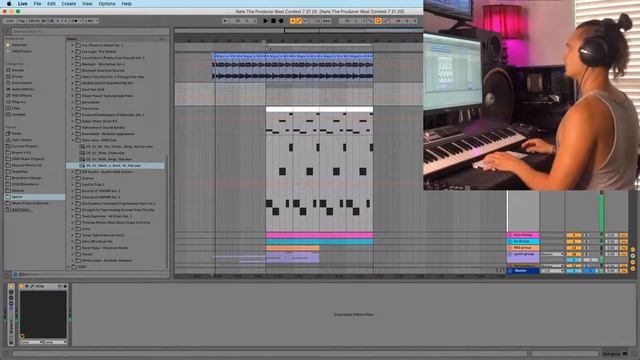Click in the browser search field
The width and height of the screenshot is (640, 360).
click(x=90, y=31)
